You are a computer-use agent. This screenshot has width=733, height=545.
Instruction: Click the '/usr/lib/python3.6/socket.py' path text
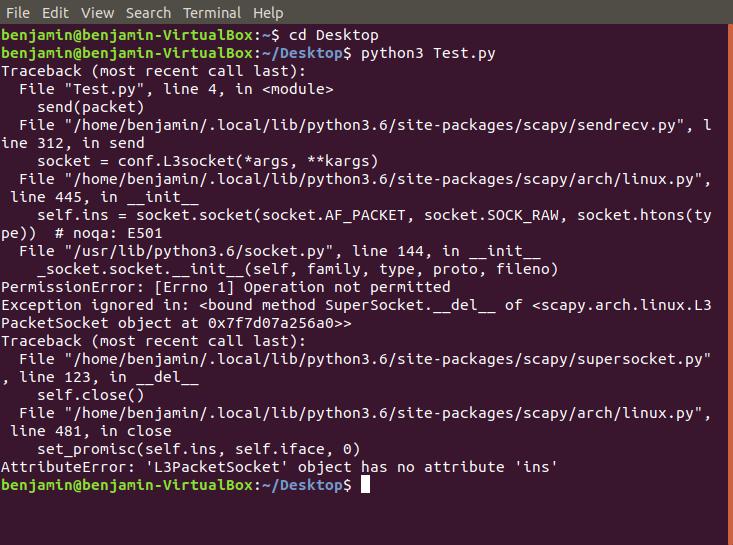(x=199, y=251)
